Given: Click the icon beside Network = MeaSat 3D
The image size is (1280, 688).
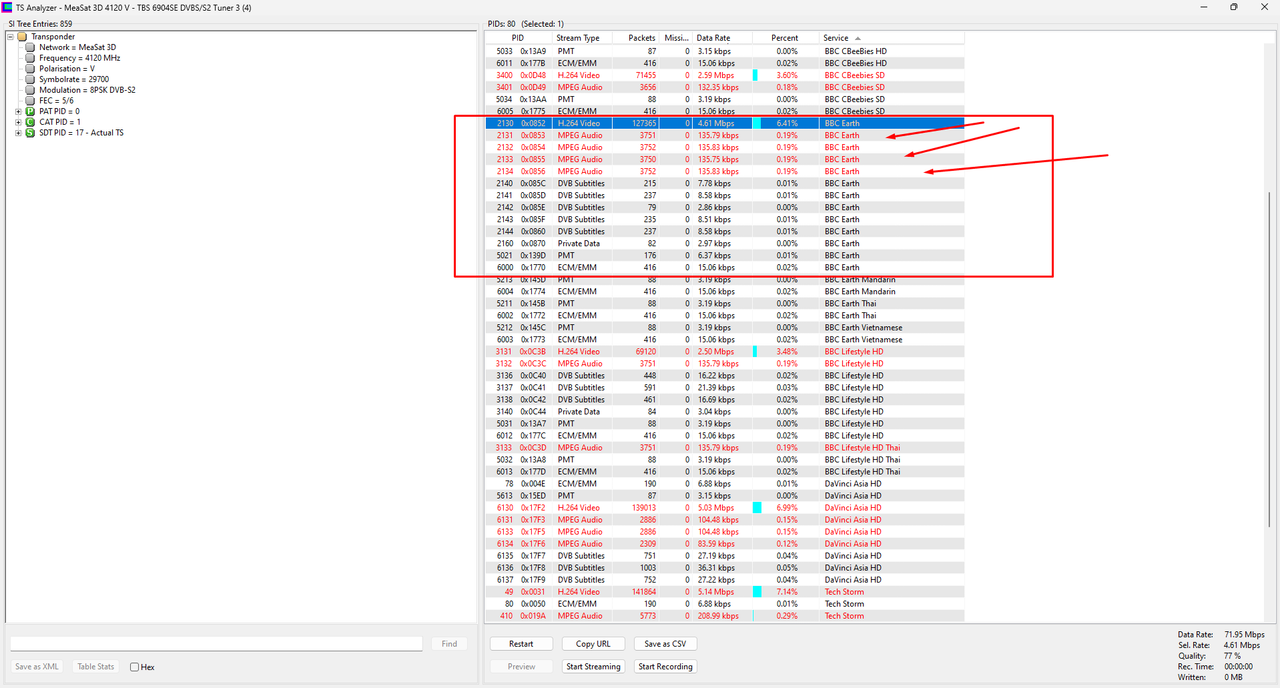Looking at the screenshot, I should 31,47.
